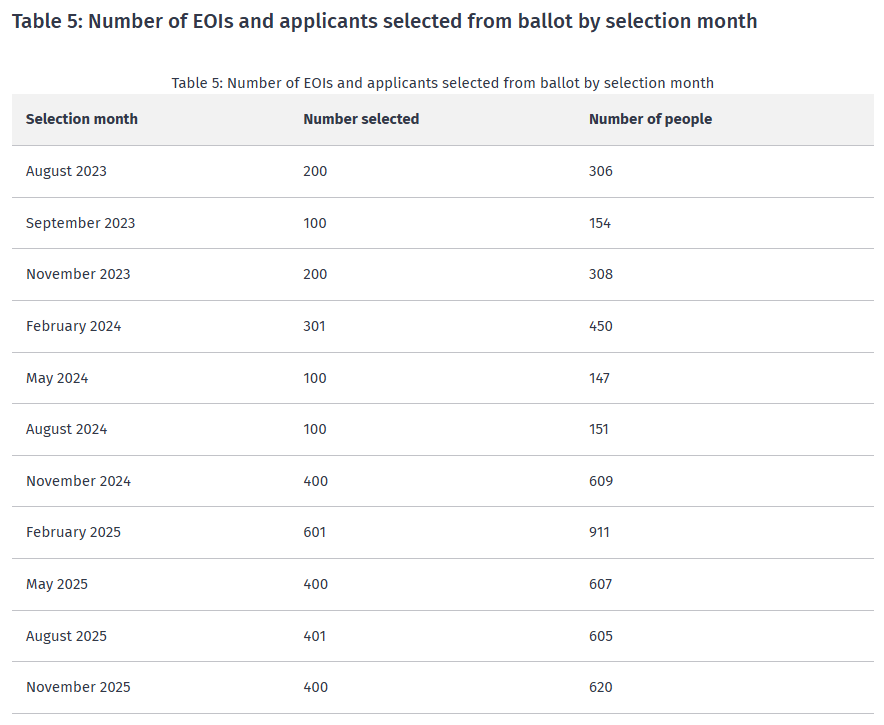Screen dimensions: 884x725
Task: Click the November 2025 month cell
Action: pyautogui.click(x=78, y=687)
